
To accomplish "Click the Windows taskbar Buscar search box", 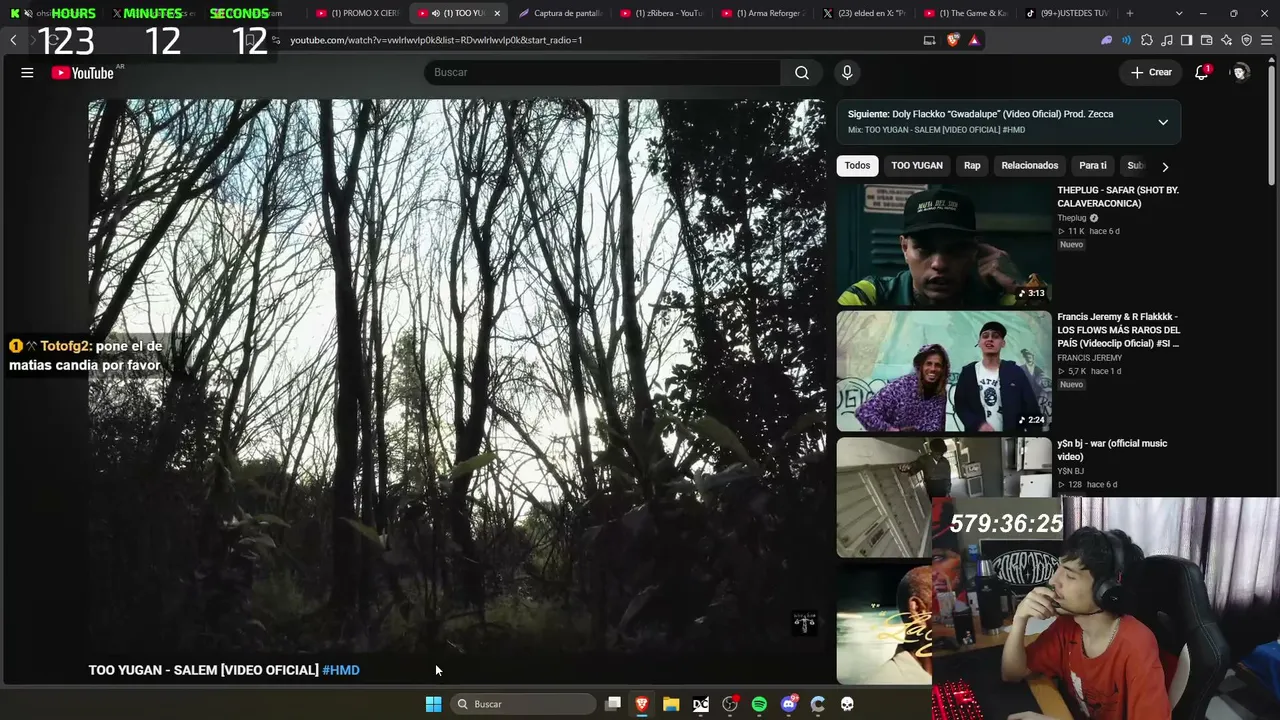I will click(x=525, y=704).
